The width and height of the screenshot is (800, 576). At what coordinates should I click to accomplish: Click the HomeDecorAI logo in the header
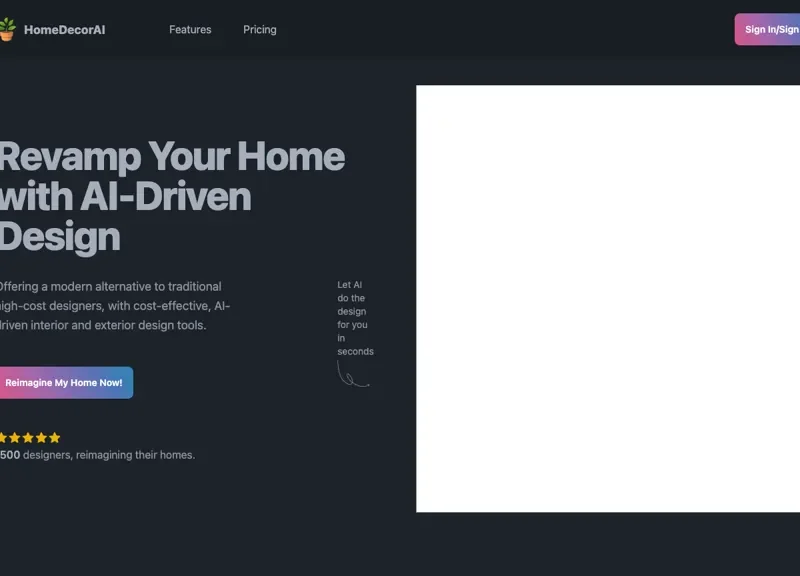(x=55, y=29)
